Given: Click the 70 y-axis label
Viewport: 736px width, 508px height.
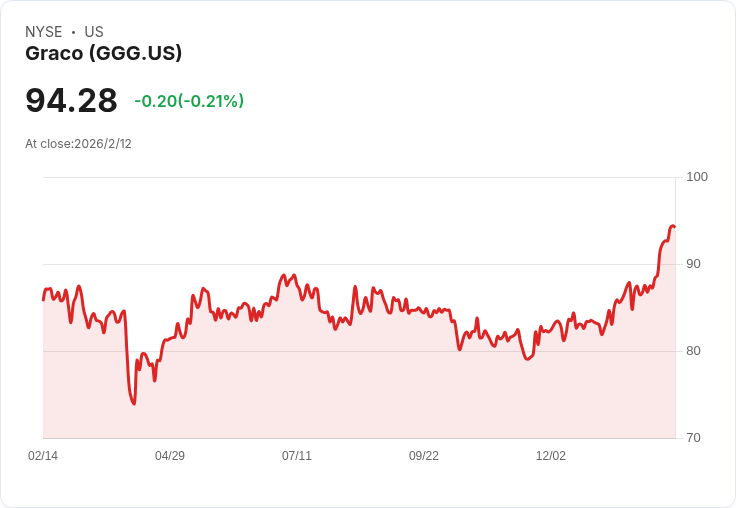Looking at the screenshot, I should point(693,438).
